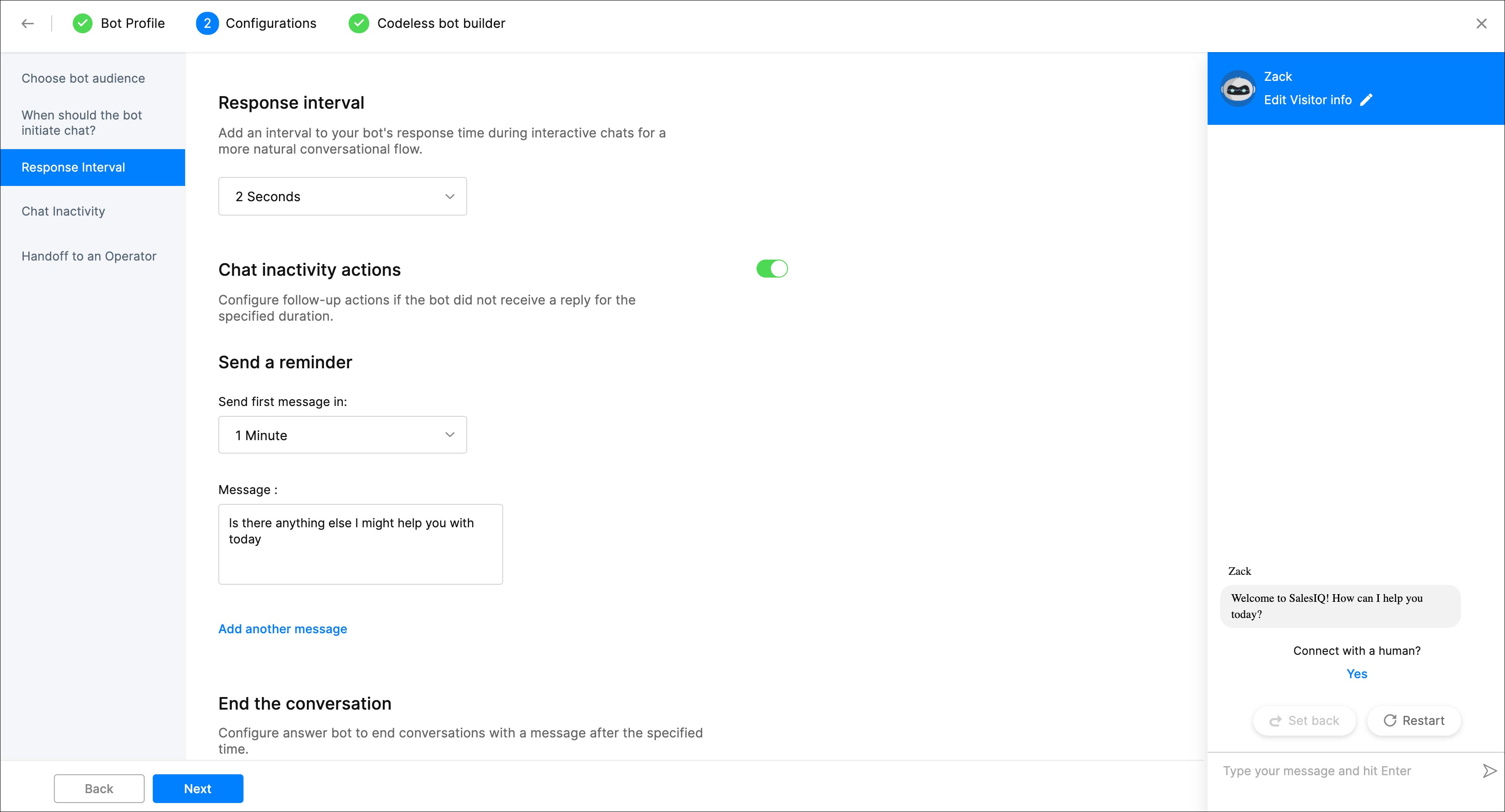Turn off the Chat inactivity actions toggle
The image size is (1505, 812).
772,269
